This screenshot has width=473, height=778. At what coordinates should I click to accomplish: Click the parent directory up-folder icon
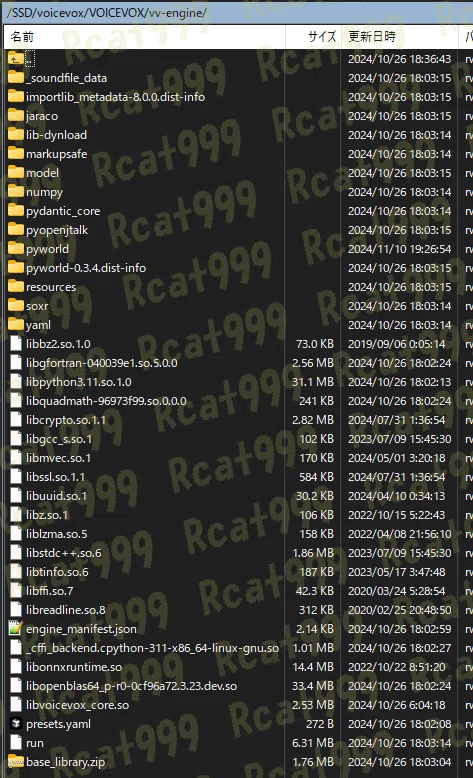(x=16, y=59)
